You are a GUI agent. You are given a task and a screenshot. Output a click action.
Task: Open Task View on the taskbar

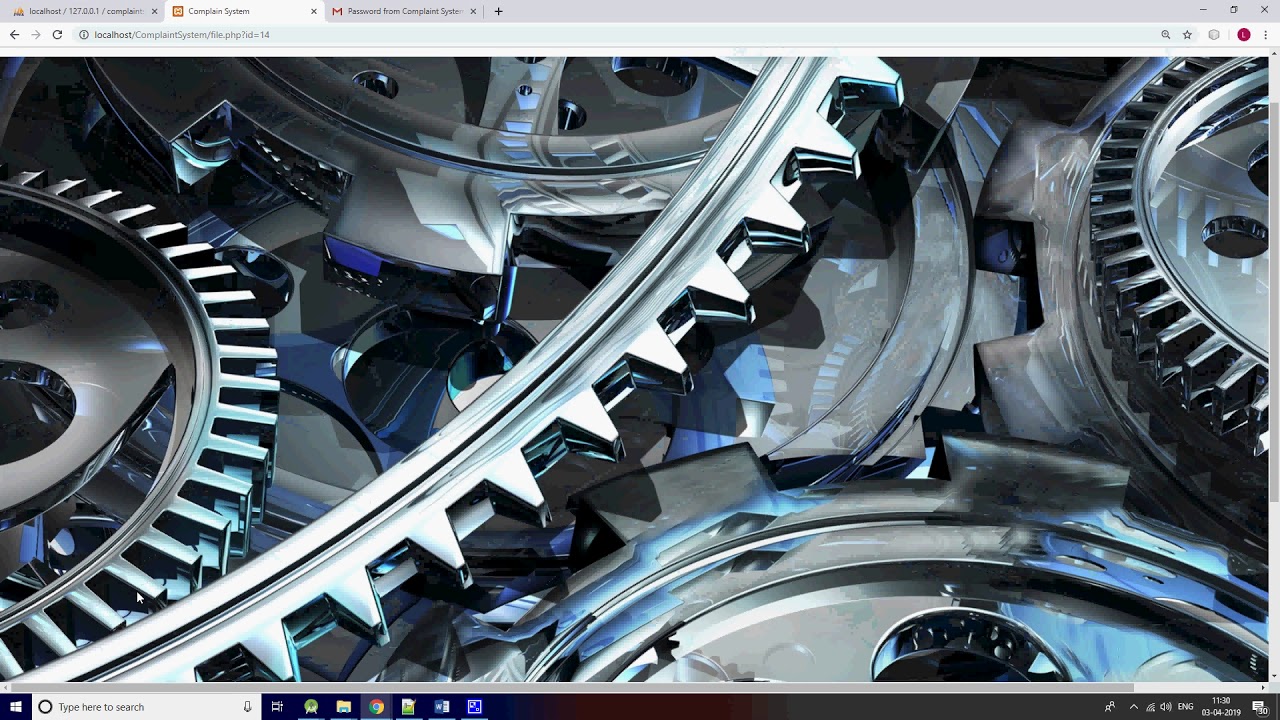[277, 707]
